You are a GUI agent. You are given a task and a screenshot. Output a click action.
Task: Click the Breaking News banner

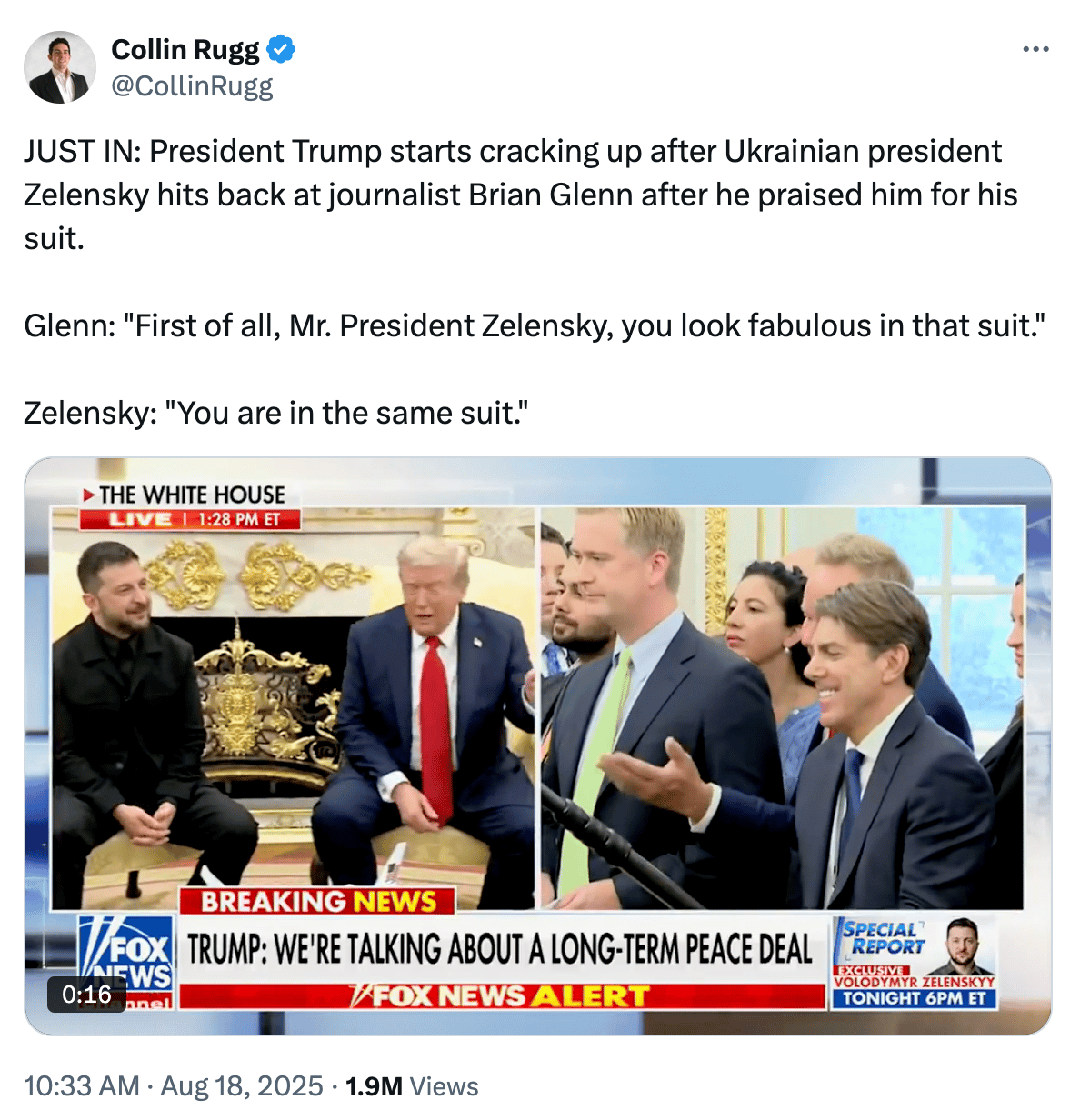tap(317, 901)
